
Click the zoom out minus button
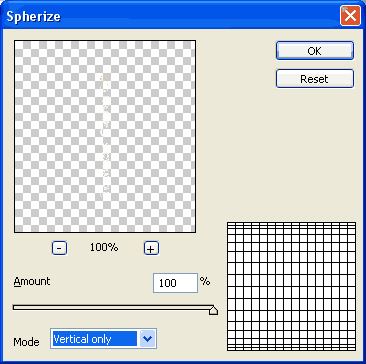click(x=59, y=248)
